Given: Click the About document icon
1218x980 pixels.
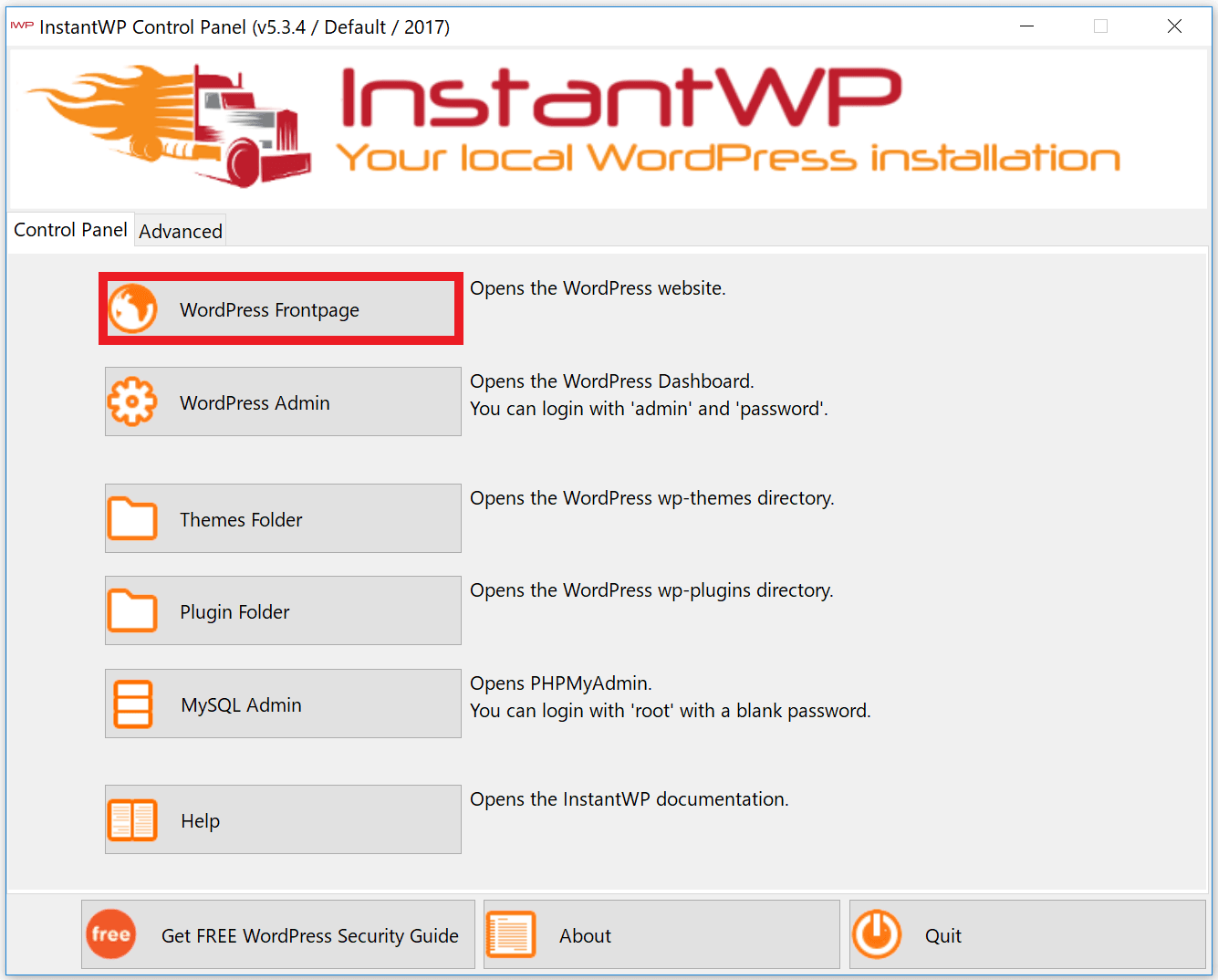Looking at the screenshot, I should (x=511, y=934).
